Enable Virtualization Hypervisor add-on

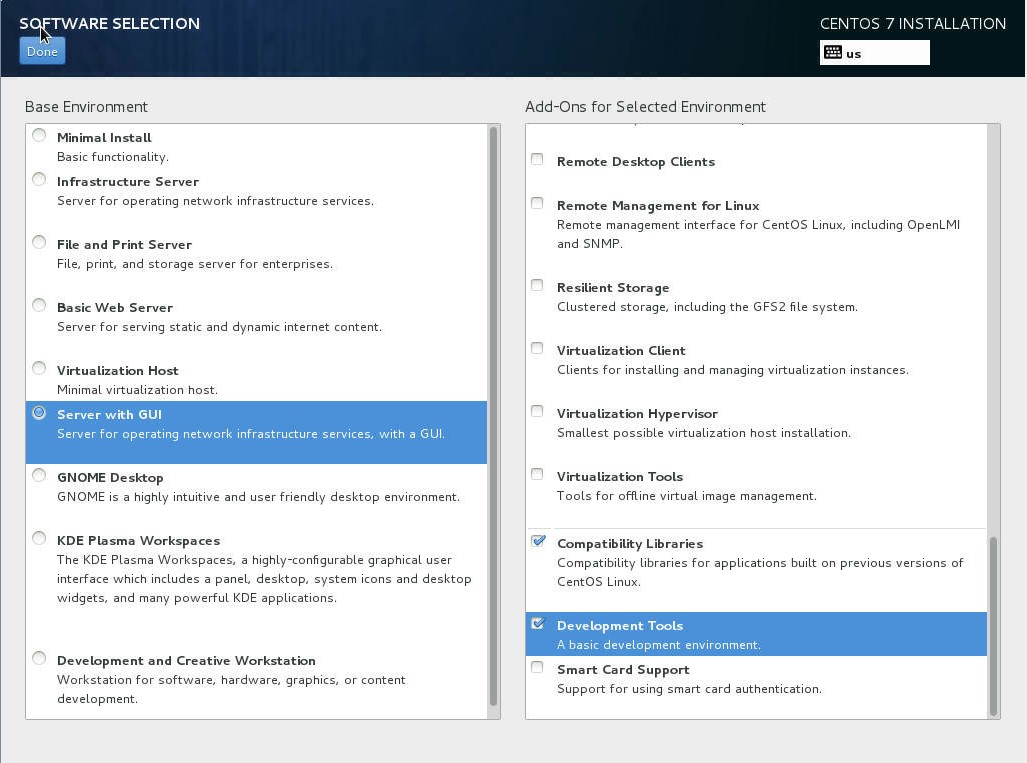[538, 412]
